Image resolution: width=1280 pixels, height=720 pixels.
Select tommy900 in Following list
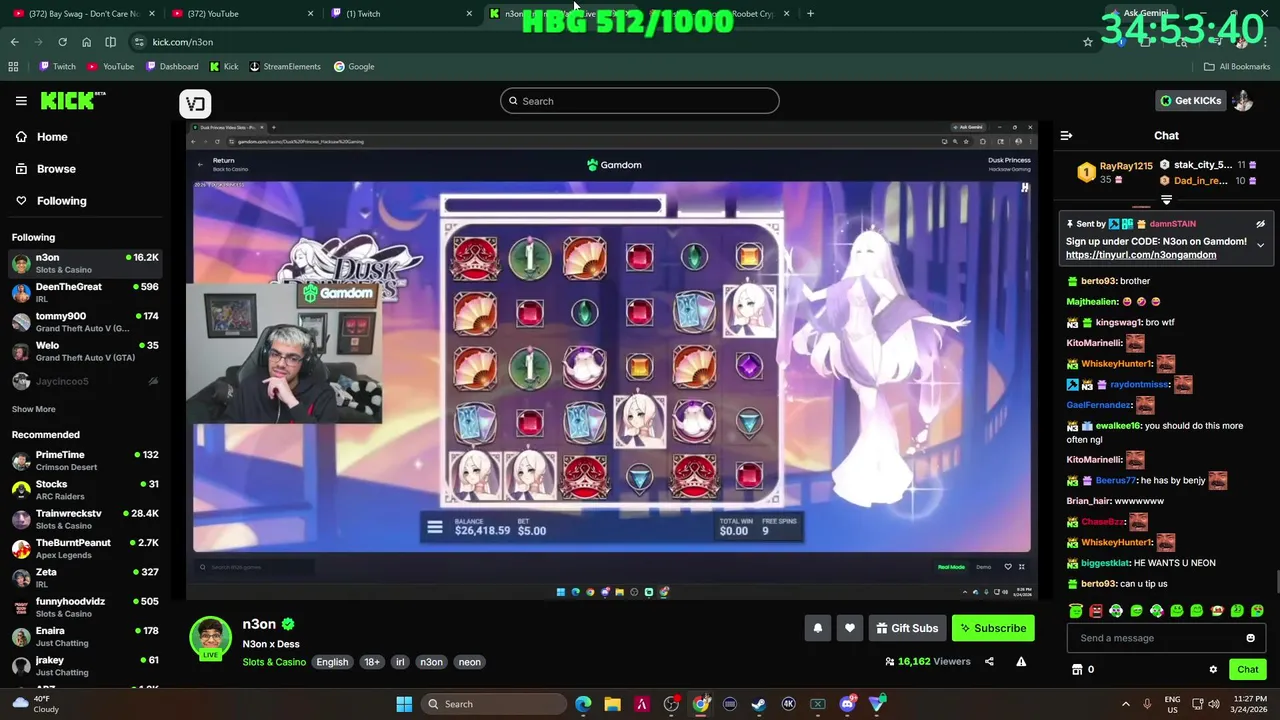86,322
